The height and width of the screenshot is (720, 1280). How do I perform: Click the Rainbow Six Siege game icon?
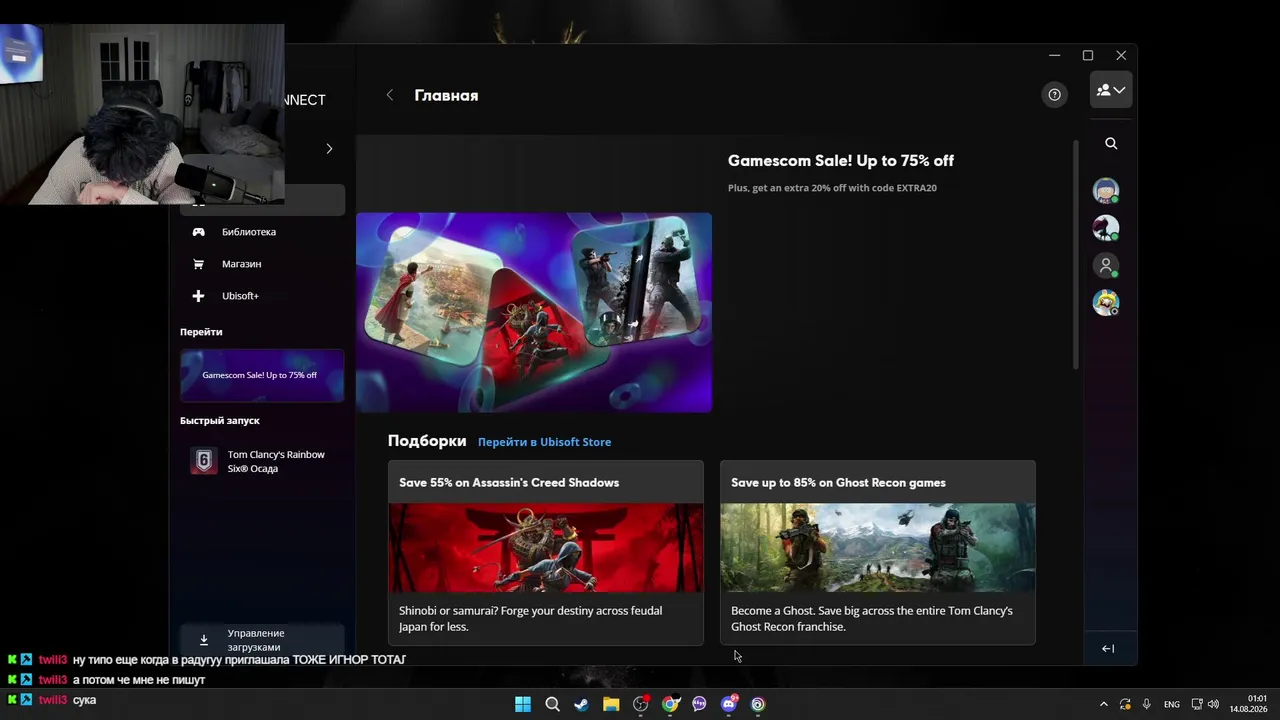(204, 461)
